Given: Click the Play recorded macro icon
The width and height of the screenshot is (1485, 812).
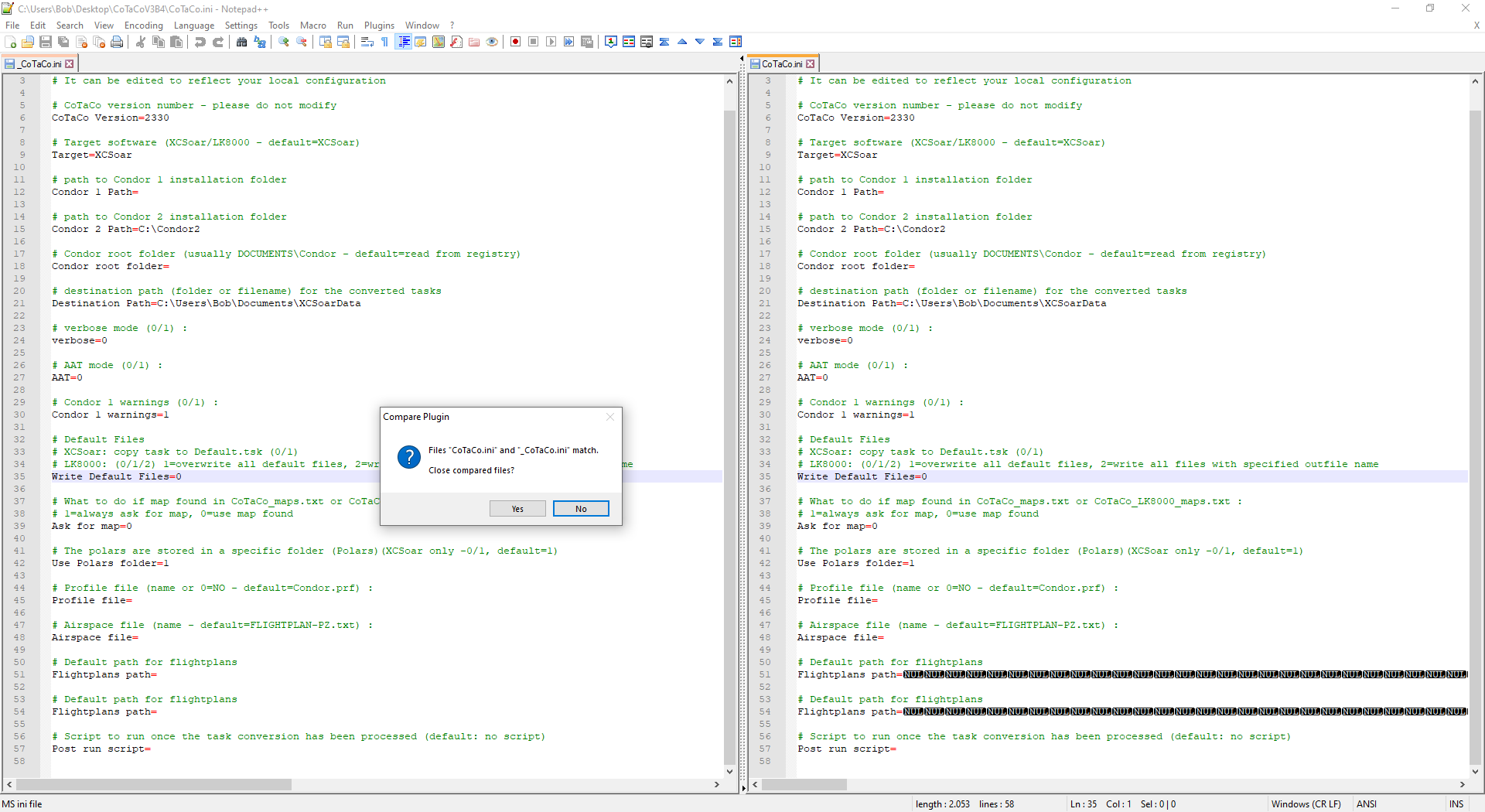Looking at the screenshot, I should tap(551, 42).
